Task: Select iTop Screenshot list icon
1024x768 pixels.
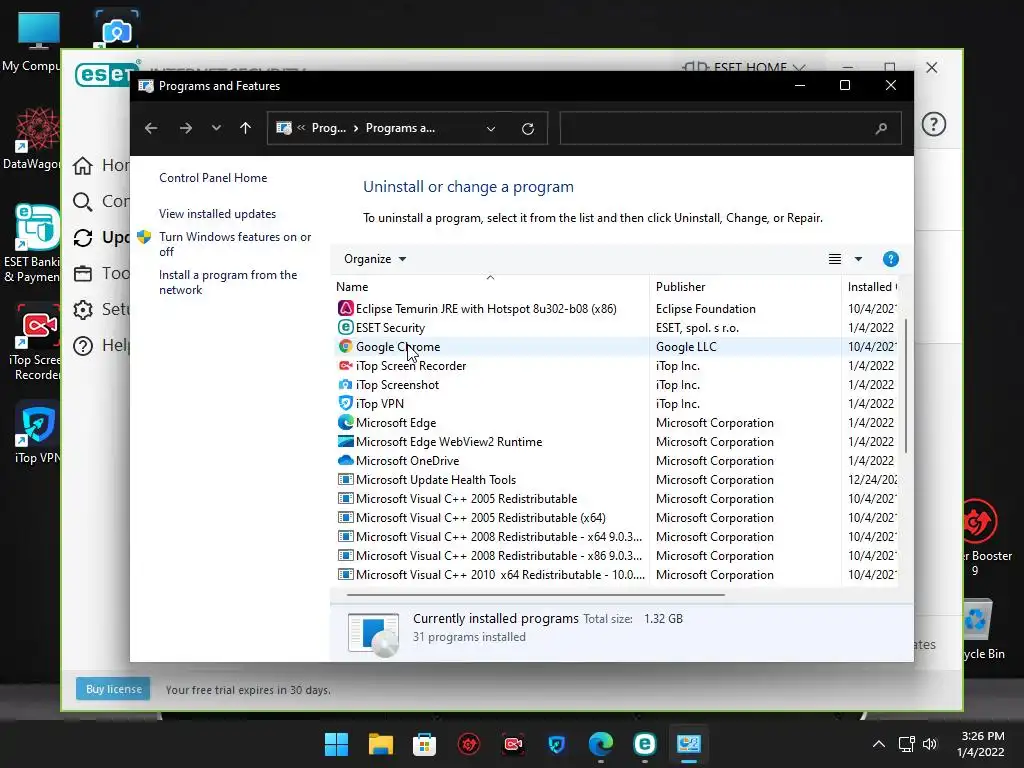Action: click(x=345, y=385)
